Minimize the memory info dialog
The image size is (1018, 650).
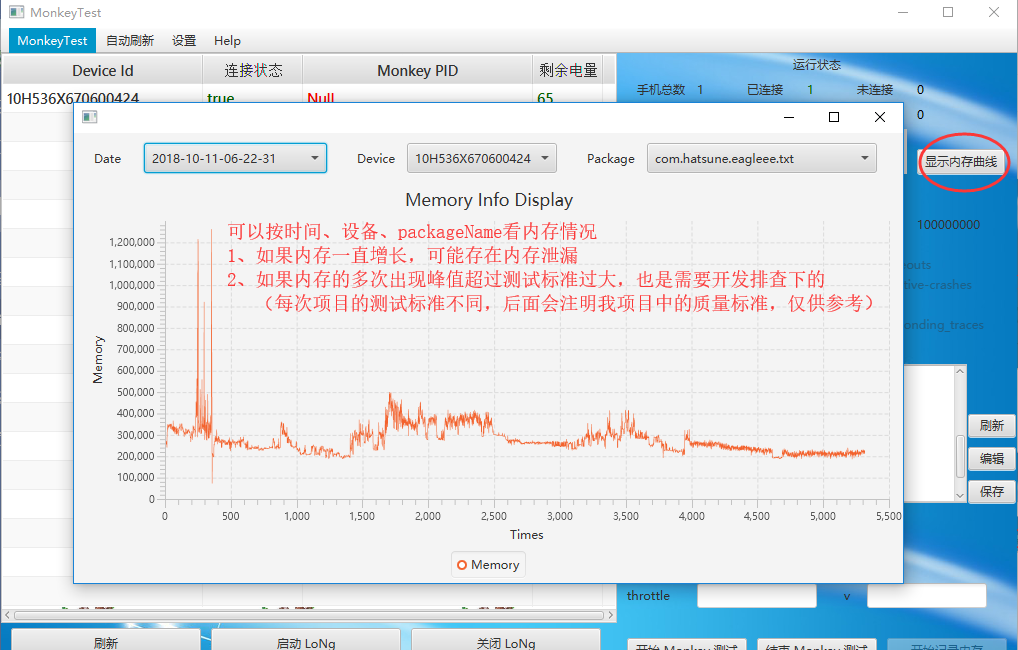789,117
